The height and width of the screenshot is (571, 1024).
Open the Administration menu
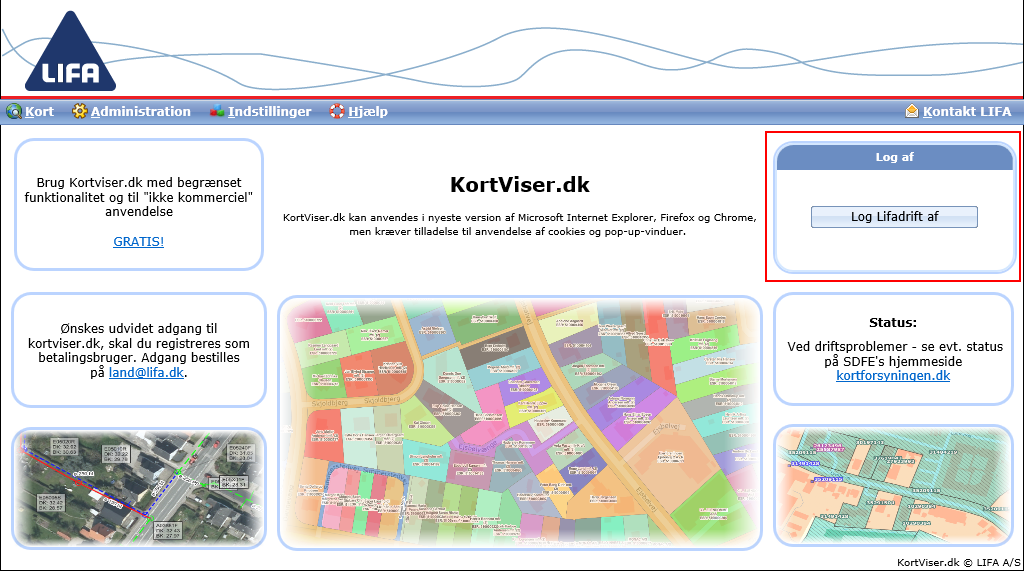[x=140, y=112]
